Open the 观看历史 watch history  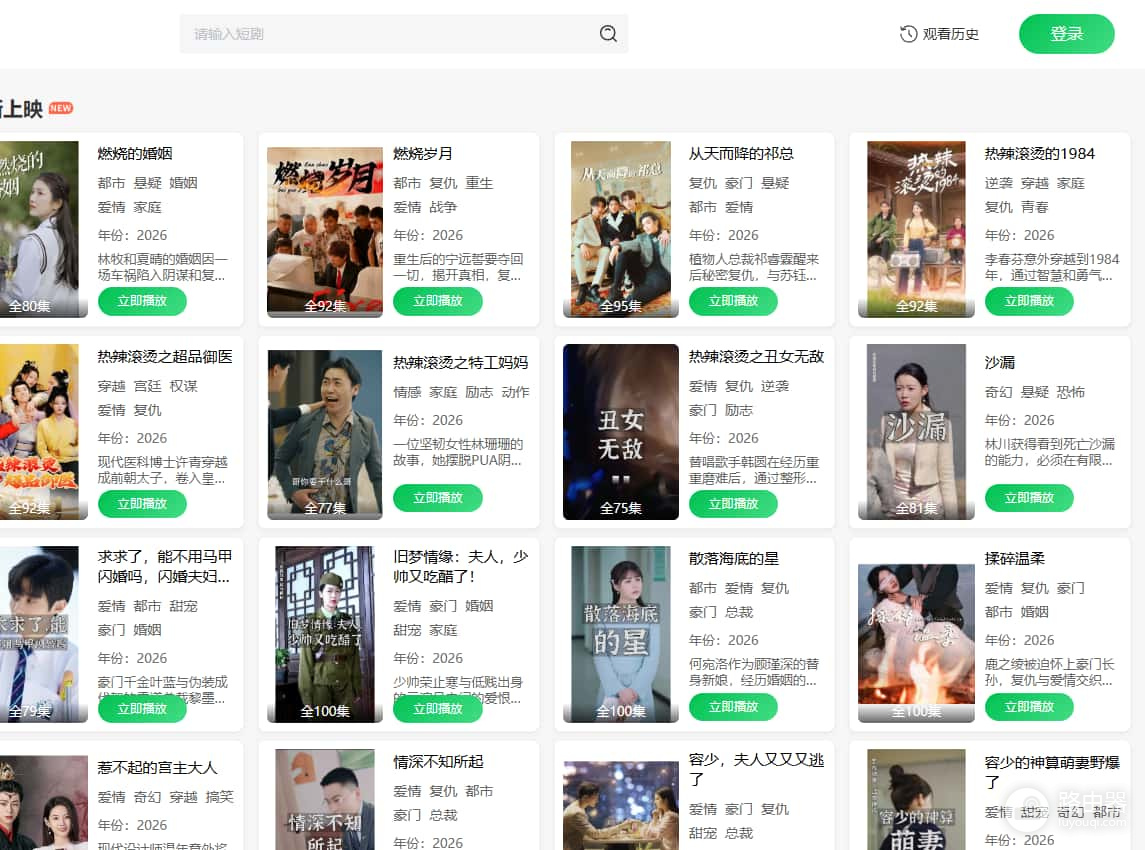click(939, 34)
